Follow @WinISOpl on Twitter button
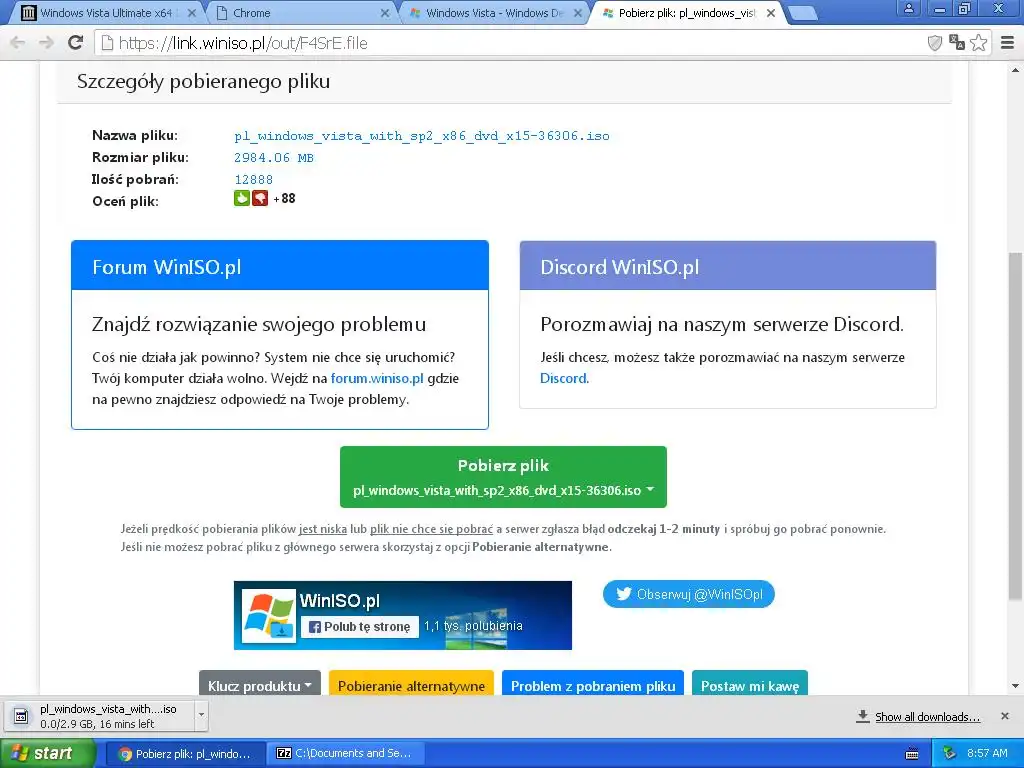 (688, 594)
